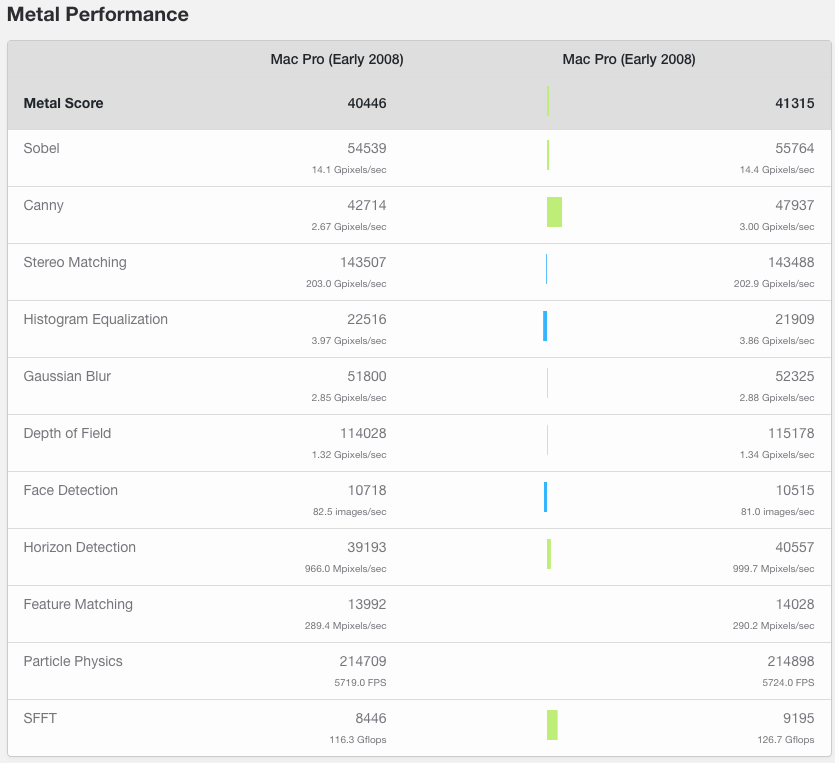
Task: Click the Gaussian Blur score 52325
Action: 795,376
